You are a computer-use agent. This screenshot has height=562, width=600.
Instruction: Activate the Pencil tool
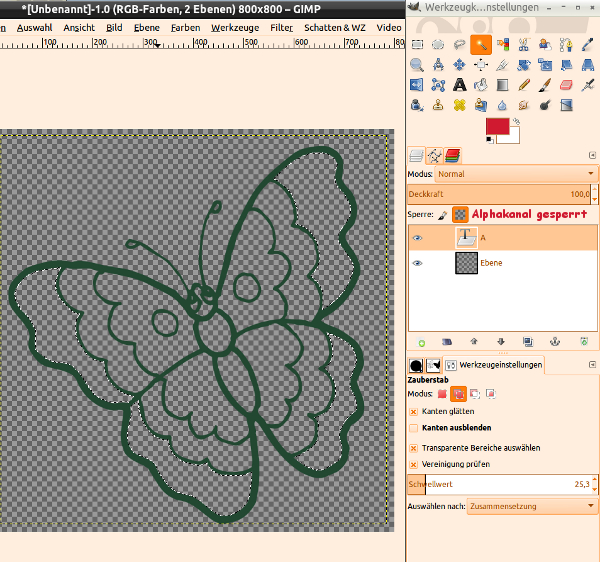(523, 85)
